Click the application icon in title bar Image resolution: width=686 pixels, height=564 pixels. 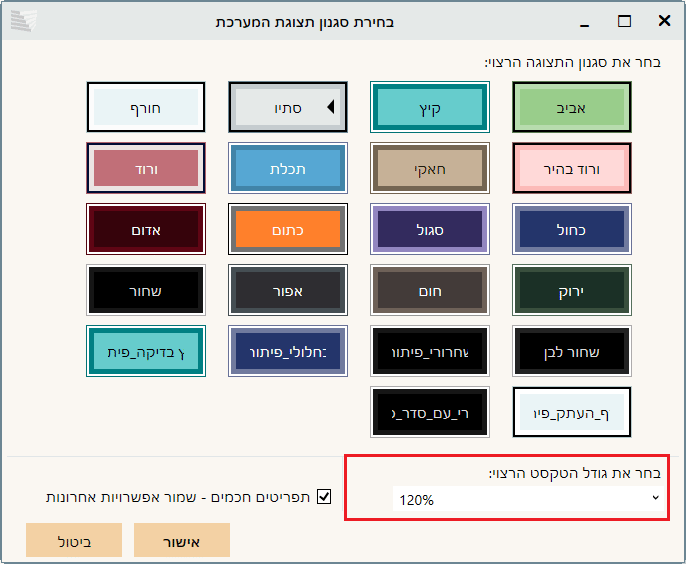tap(24, 21)
